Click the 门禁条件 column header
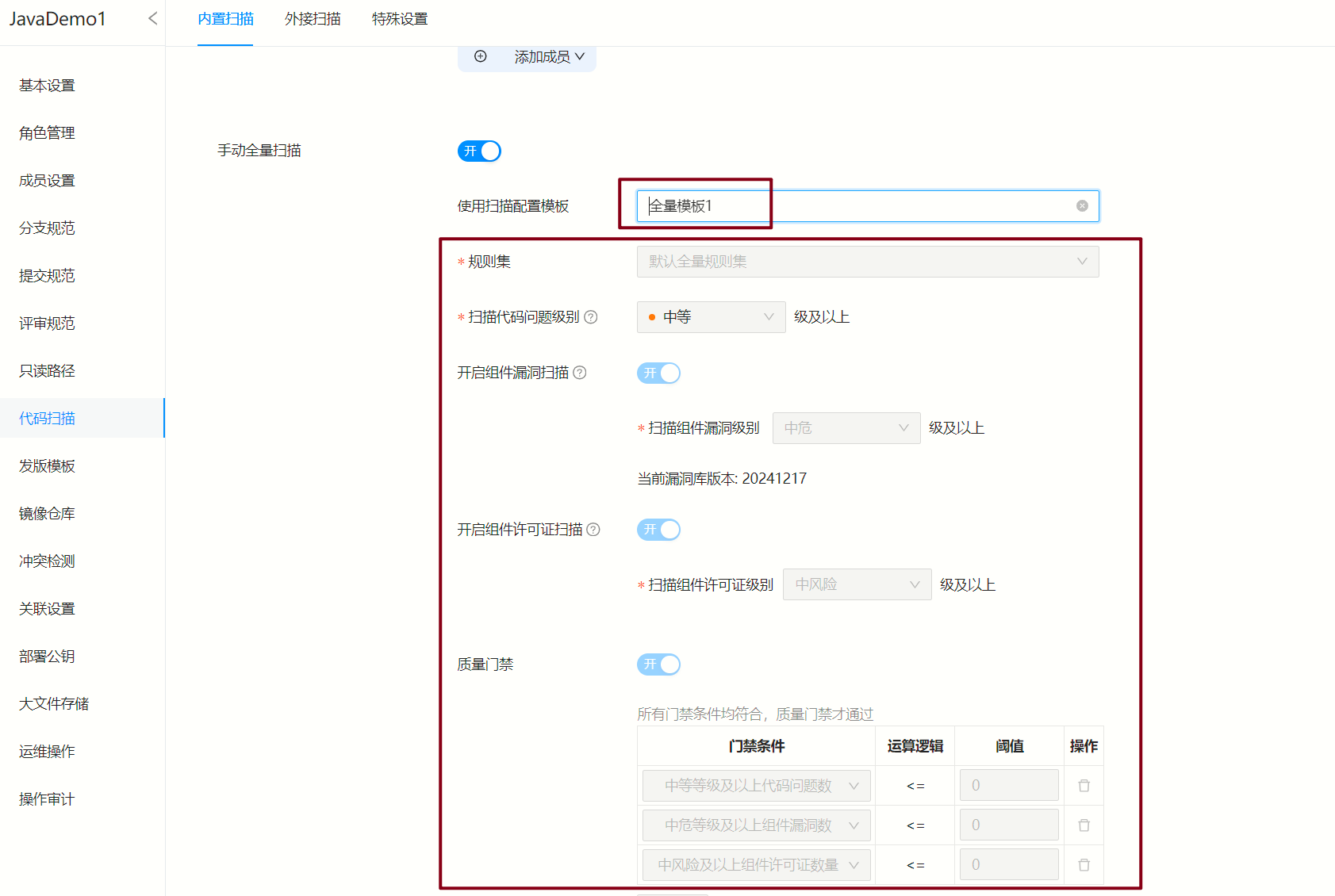This screenshot has width=1335, height=896. [756, 746]
